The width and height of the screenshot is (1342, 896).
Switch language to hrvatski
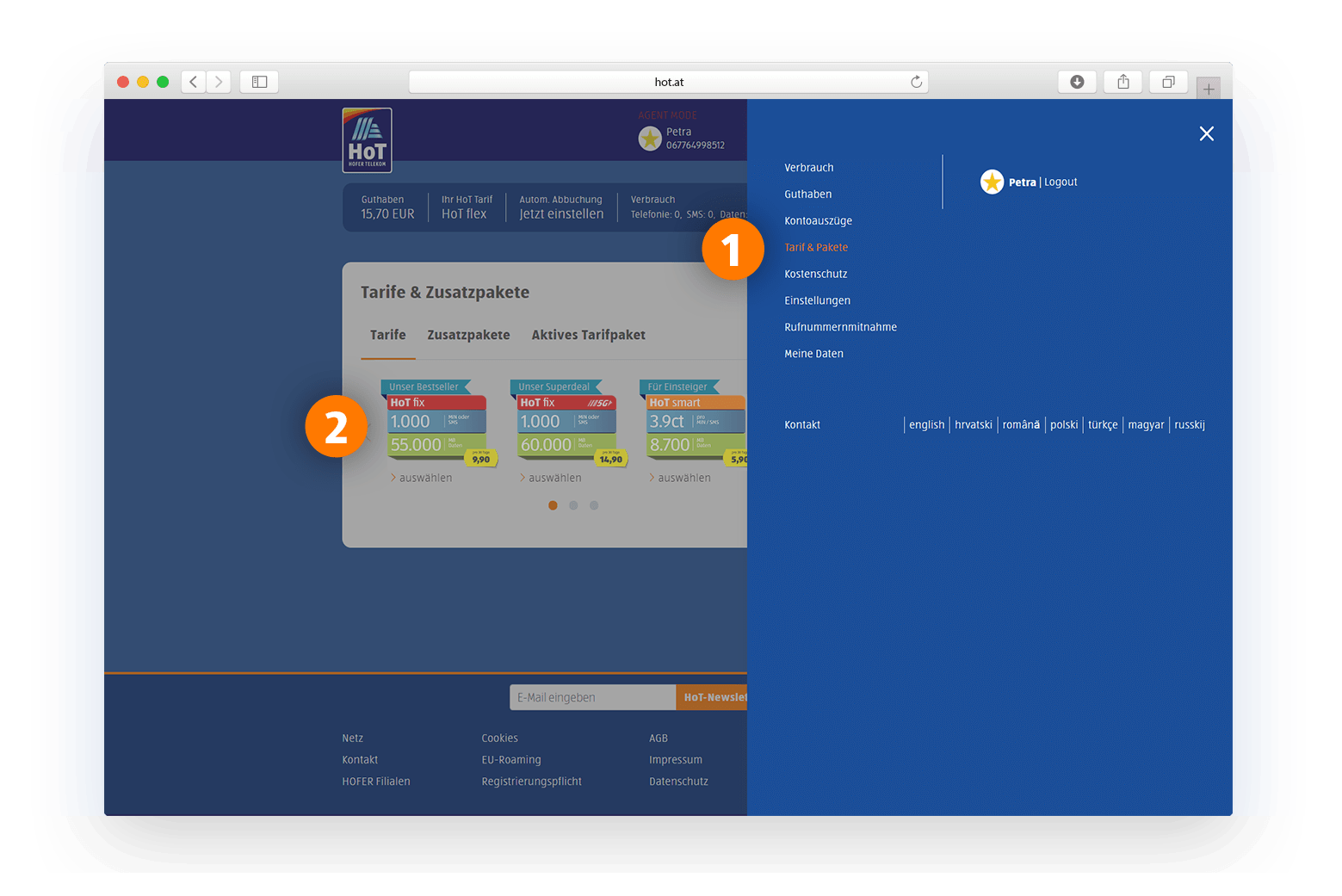974,424
